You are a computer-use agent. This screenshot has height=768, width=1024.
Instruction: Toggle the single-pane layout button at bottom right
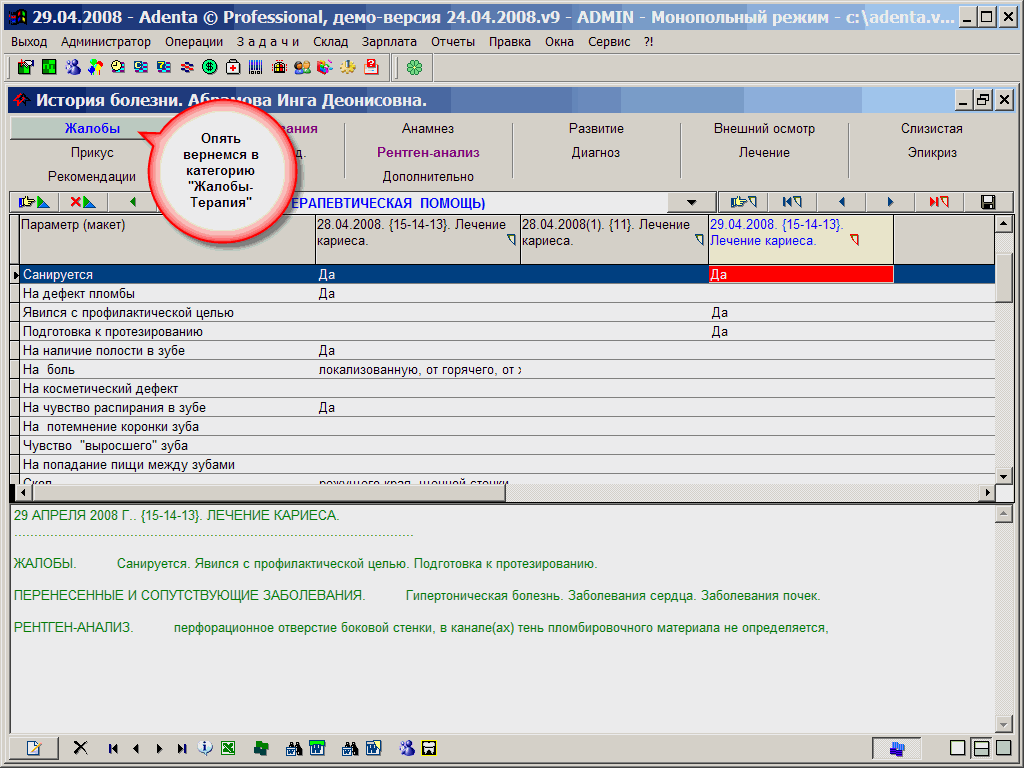(x=958, y=748)
